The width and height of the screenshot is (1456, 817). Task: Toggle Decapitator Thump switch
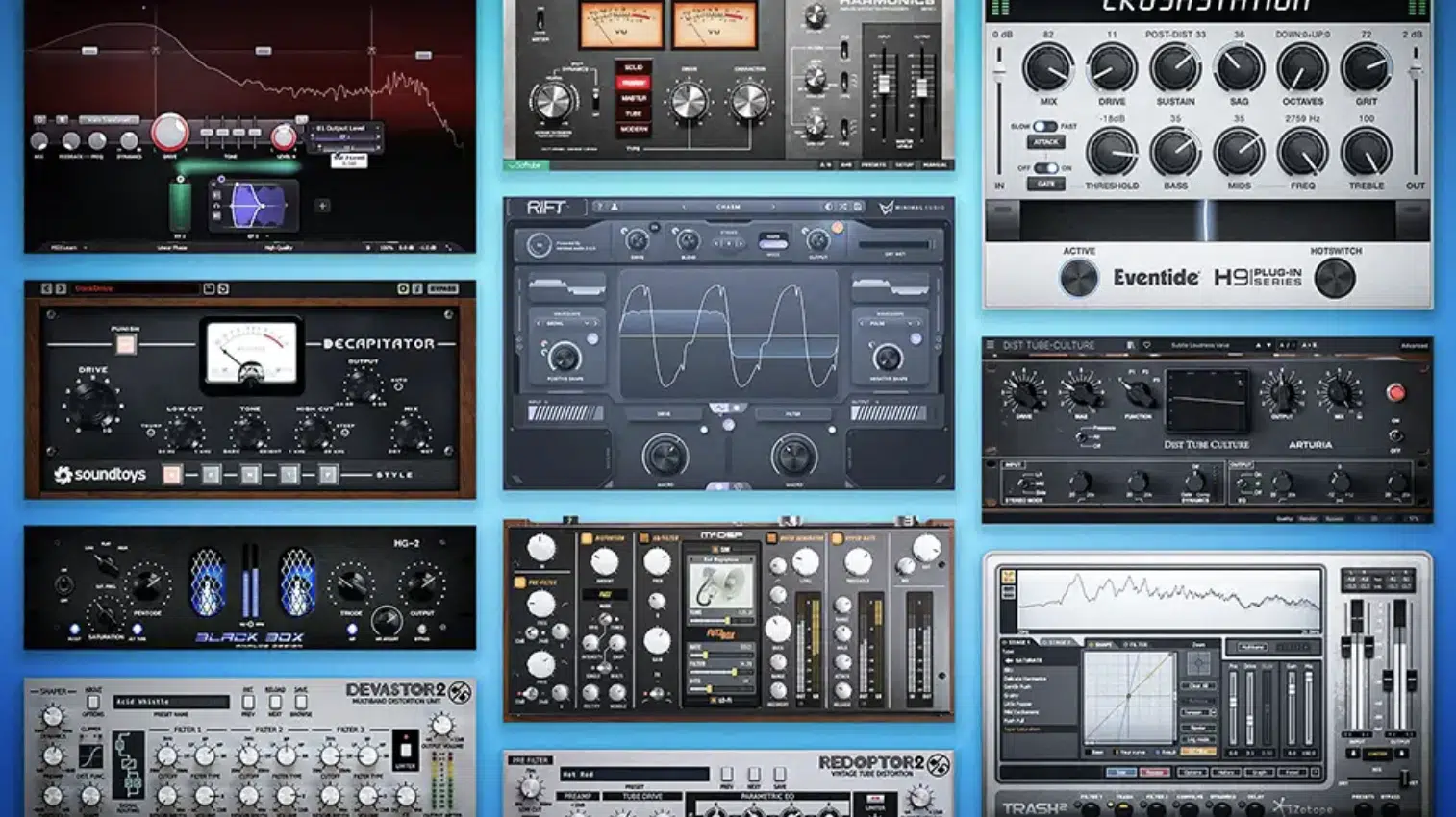coord(151,433)
